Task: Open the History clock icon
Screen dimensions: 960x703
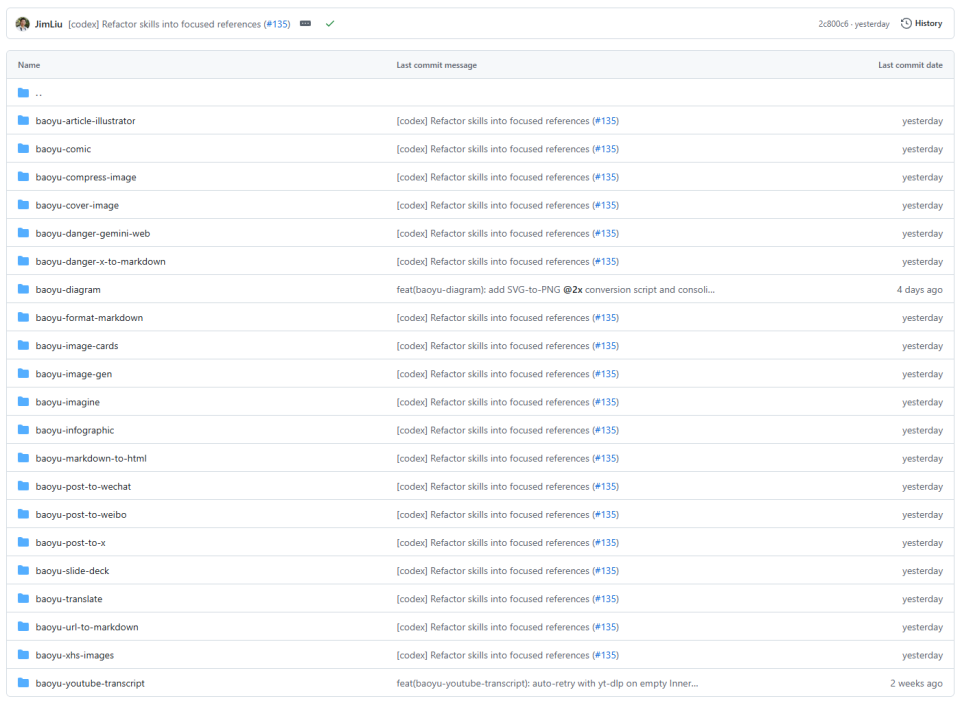Action: coord(906,23)
